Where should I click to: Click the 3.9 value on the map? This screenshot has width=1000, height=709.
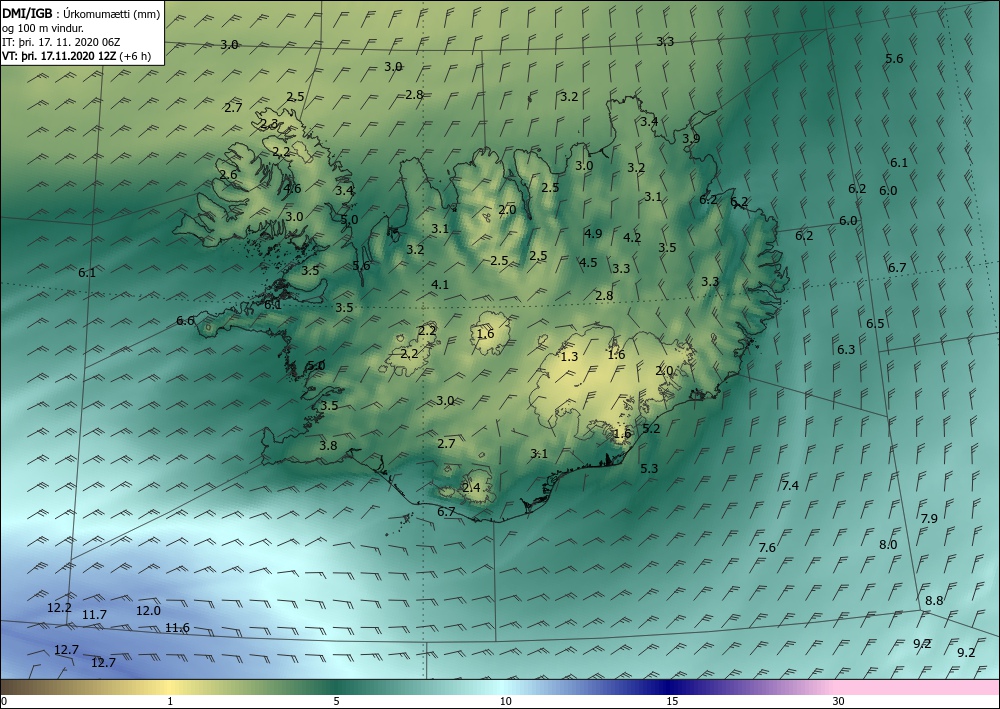pyautogui.click(x=691, y=138)
